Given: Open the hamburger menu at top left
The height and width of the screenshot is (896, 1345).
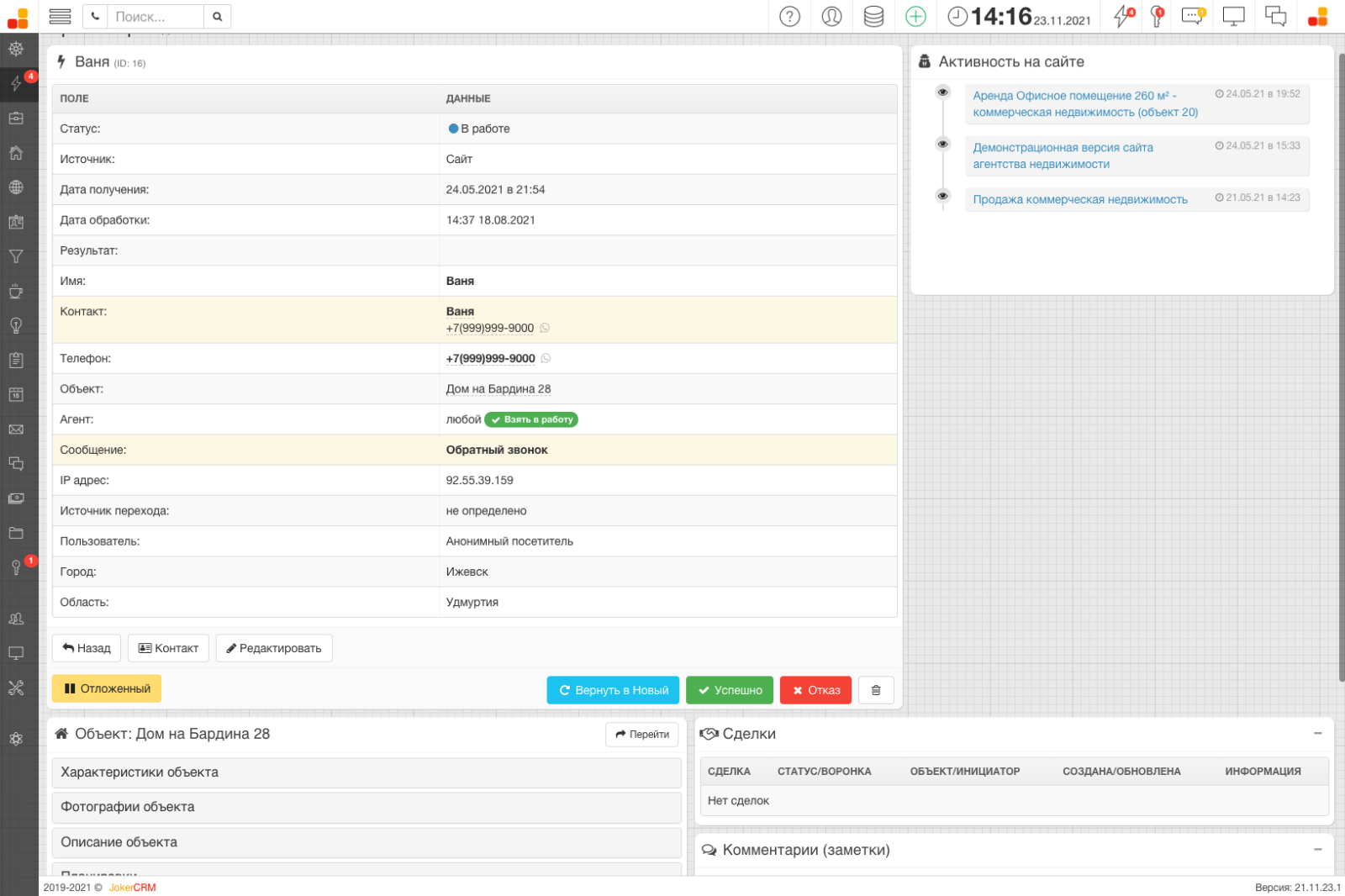Looking at the screenshot, I should pyautogui.click(x=59, y=16).
